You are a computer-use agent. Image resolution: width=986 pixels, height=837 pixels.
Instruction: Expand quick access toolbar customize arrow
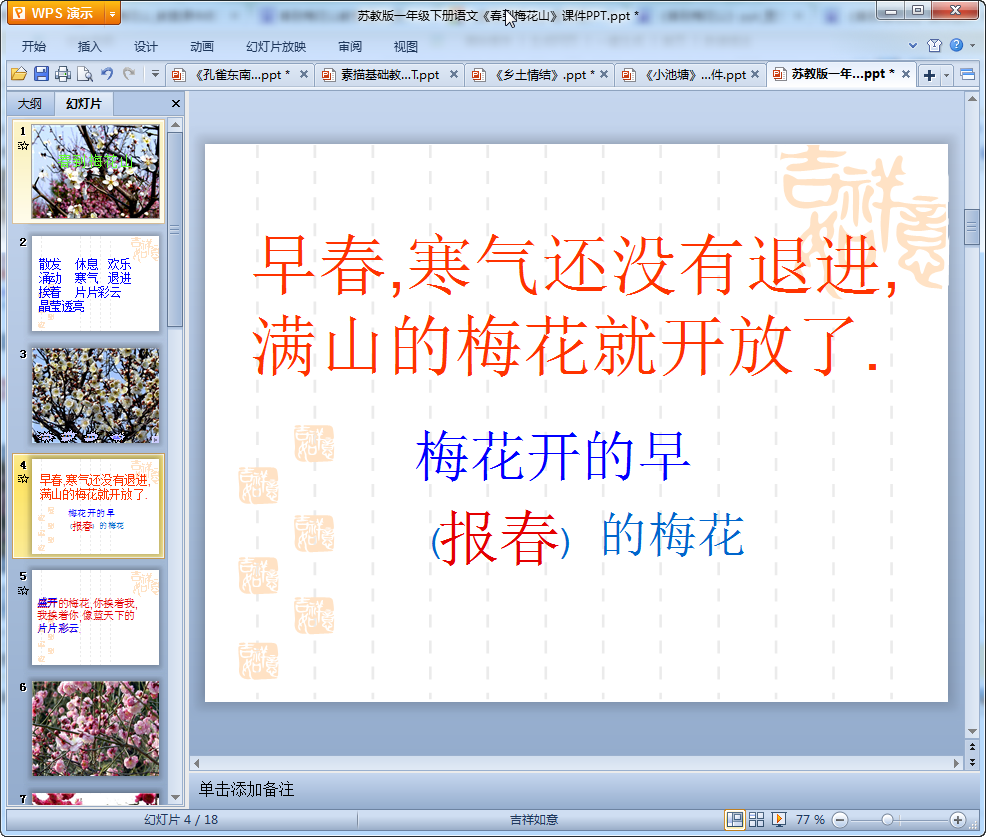(155, 74)
